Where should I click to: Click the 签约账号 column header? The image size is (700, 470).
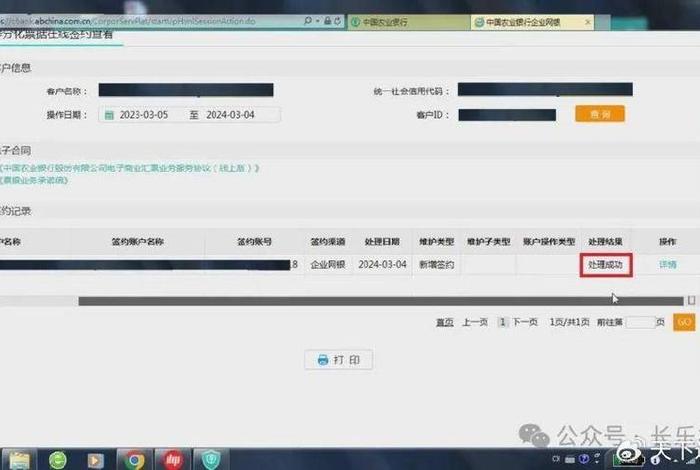[254, 242]
